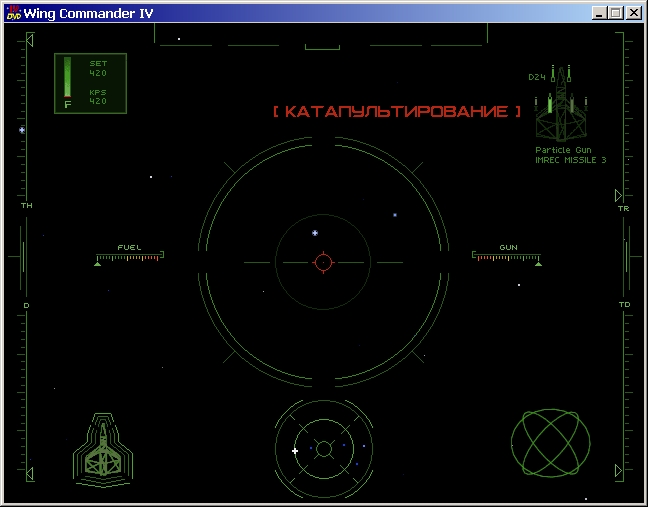
Task: Click the triangle marker on FUEL gauge
Action: tap(98, 264)
